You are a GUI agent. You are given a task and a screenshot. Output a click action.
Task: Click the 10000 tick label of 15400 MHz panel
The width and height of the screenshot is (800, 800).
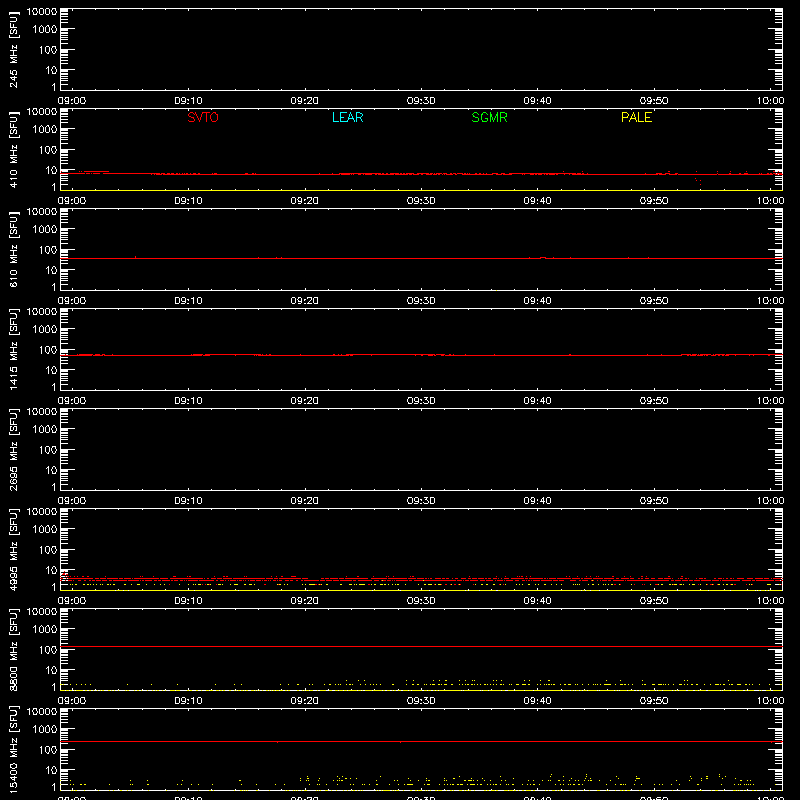coord(41,712)
